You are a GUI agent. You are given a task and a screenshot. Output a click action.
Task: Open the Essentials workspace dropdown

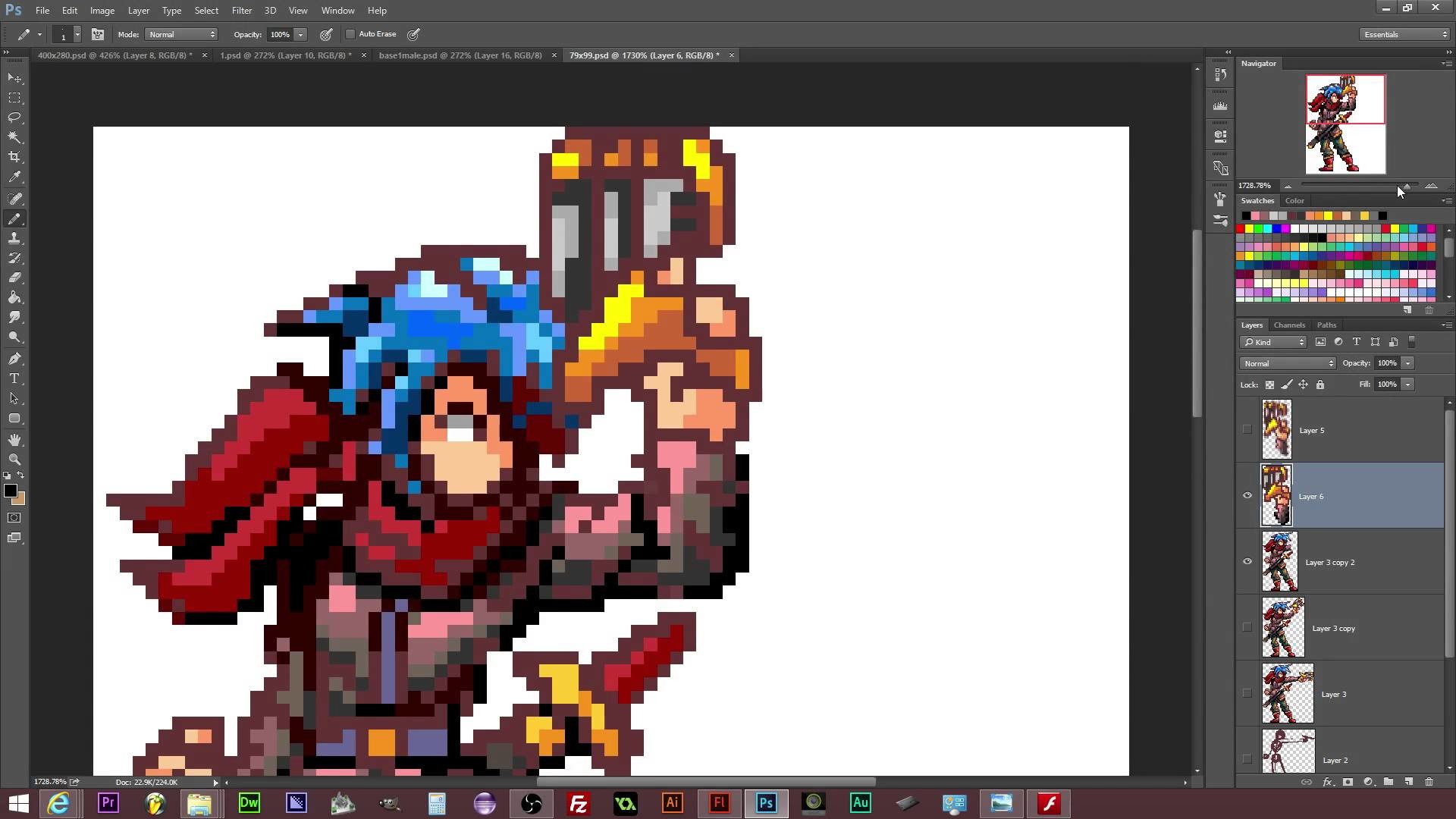[1404, 34]
